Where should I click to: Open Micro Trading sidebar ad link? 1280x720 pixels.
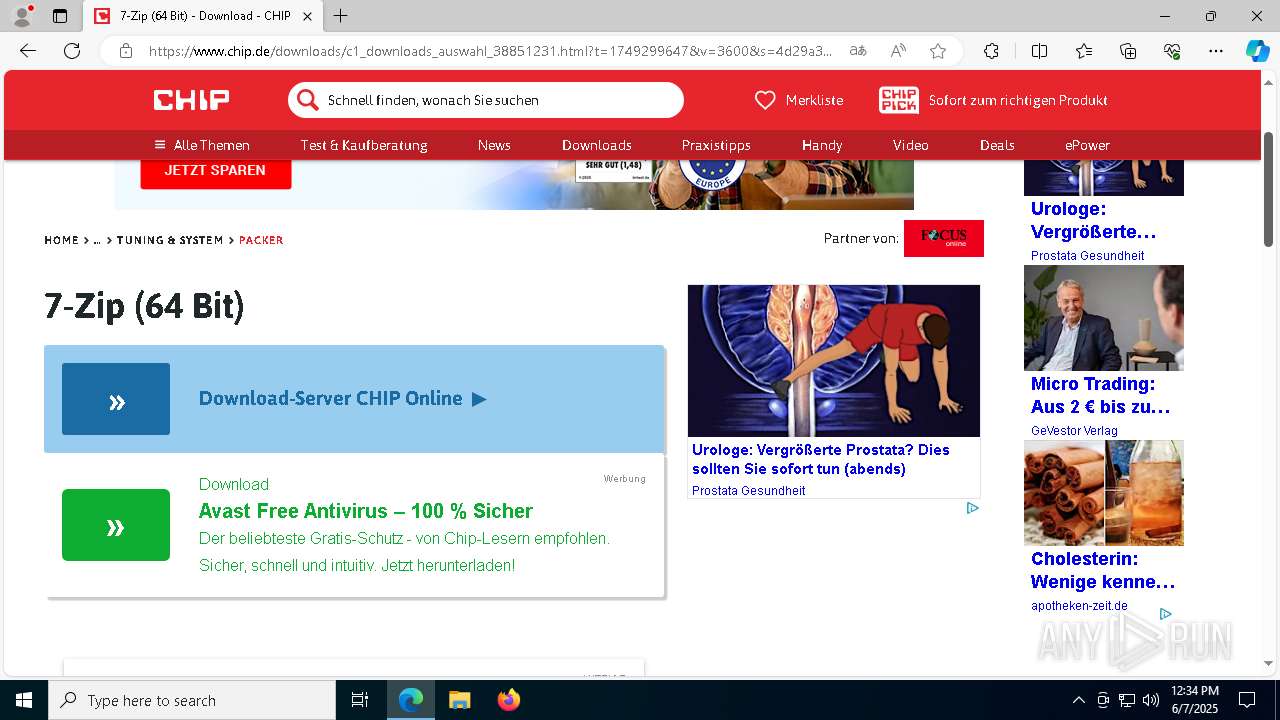click(1100, 395)
